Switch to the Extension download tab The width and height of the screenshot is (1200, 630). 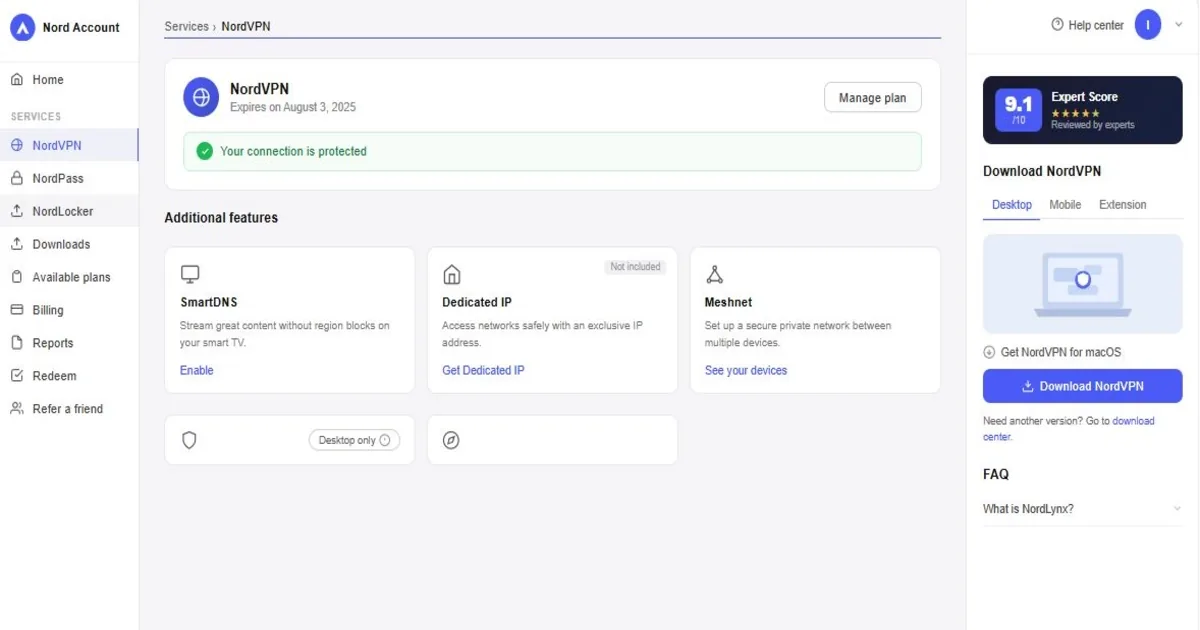click(x=1123, y=205)
